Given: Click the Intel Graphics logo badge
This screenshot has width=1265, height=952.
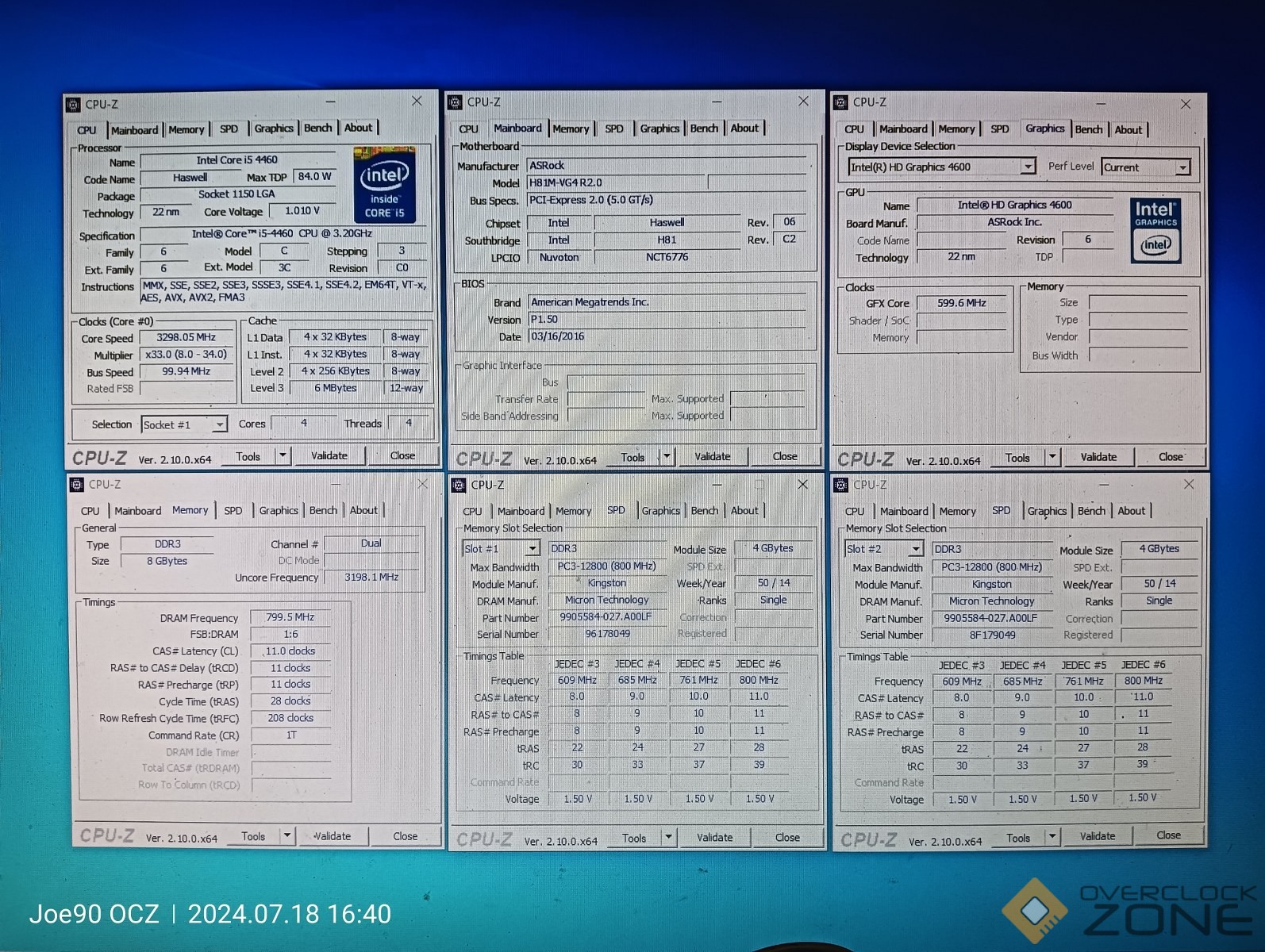Looking at the screenshot, I should pyautogui.click(x=1155, y=231).
